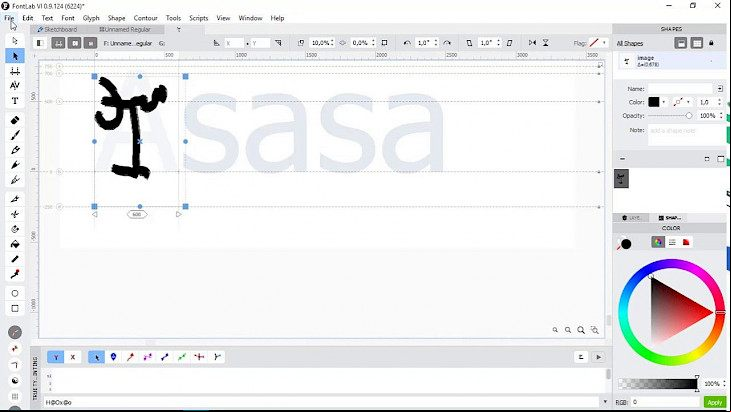Screen dimensions: 731x412
Task: Open the Window menu
Action: pos(250,18)
